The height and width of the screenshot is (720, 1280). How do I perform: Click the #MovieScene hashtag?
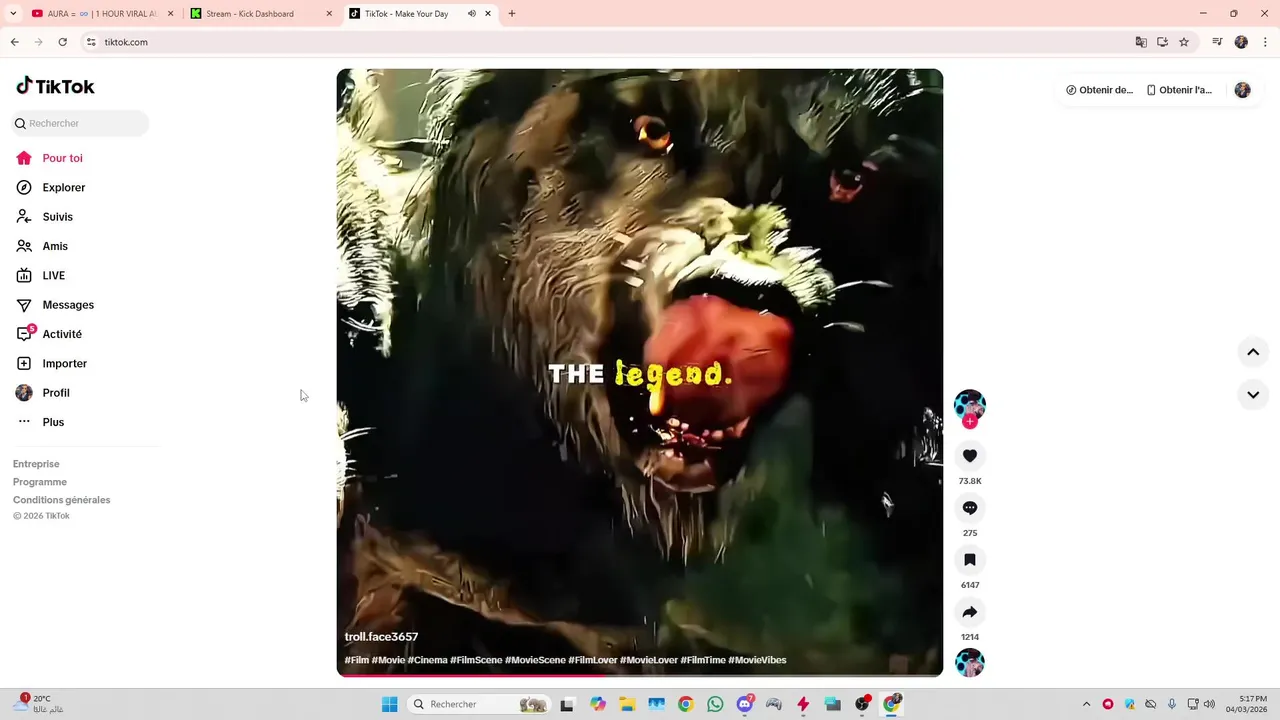click(x=535, y=660)
